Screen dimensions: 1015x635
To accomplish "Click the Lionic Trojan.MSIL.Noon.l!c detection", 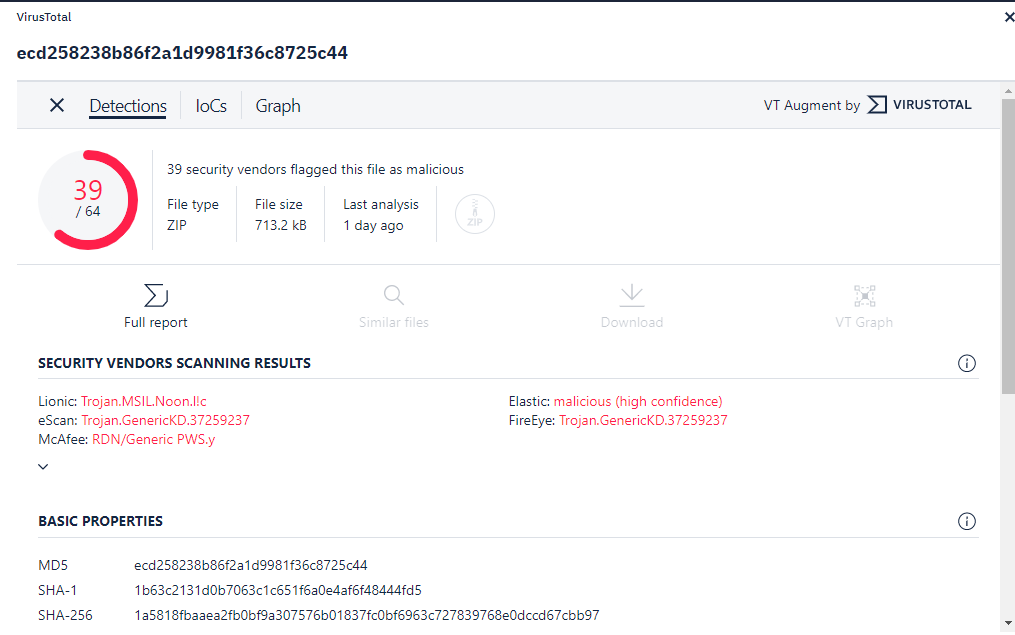I will (144, 401).
